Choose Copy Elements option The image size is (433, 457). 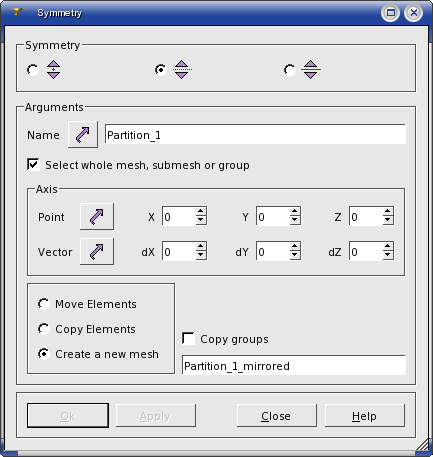[44, 329]
